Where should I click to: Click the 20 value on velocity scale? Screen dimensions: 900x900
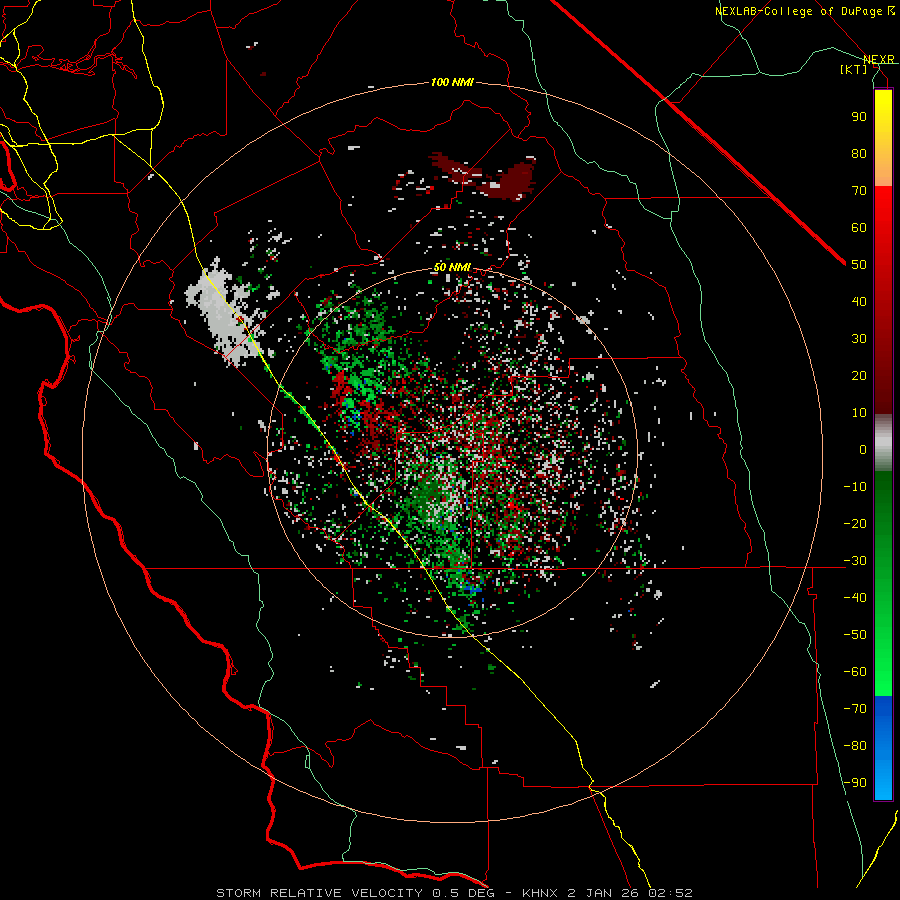(x=859, y=375)
